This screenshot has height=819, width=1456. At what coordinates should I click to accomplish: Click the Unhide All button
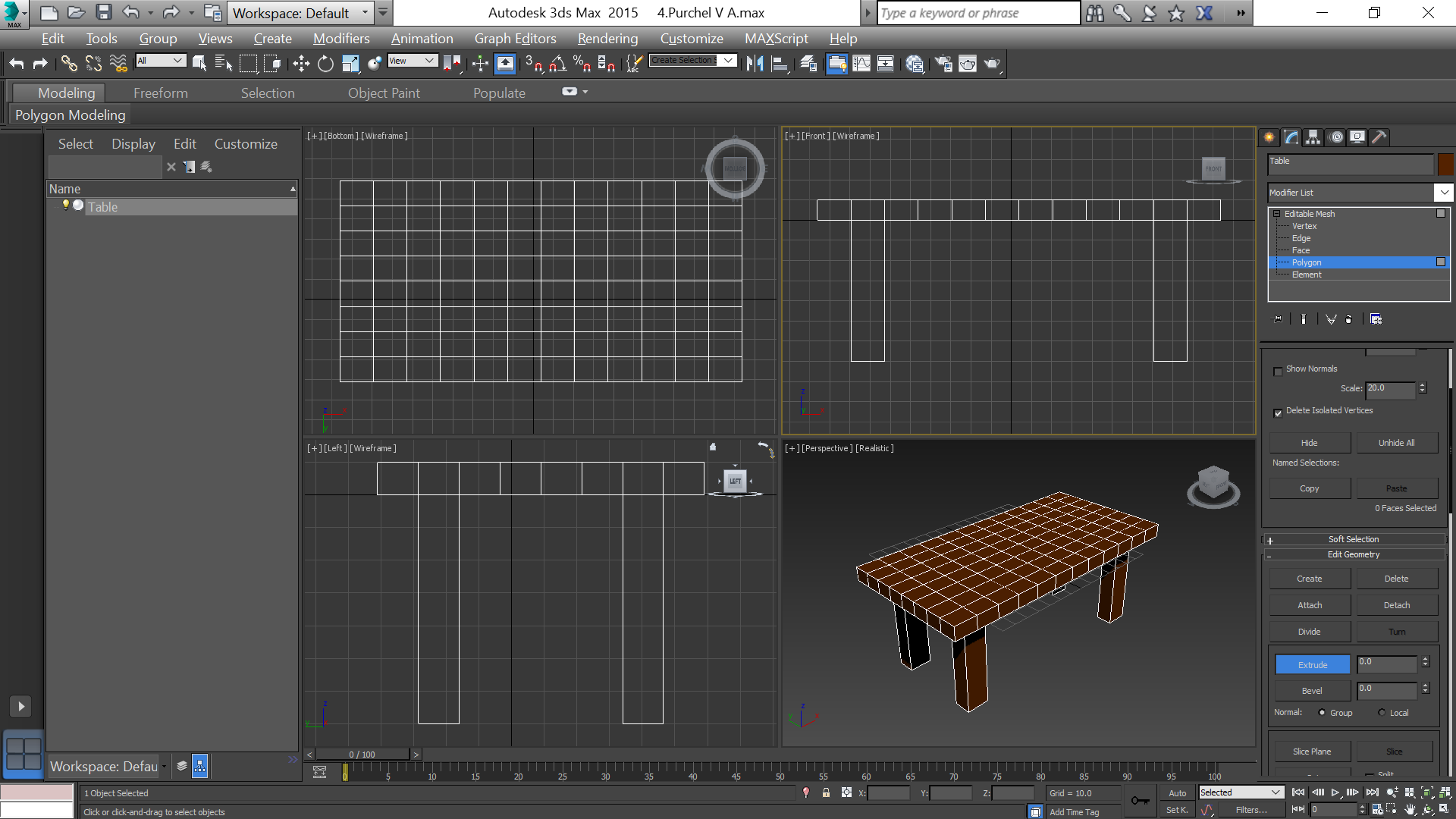click(1397, 443)
